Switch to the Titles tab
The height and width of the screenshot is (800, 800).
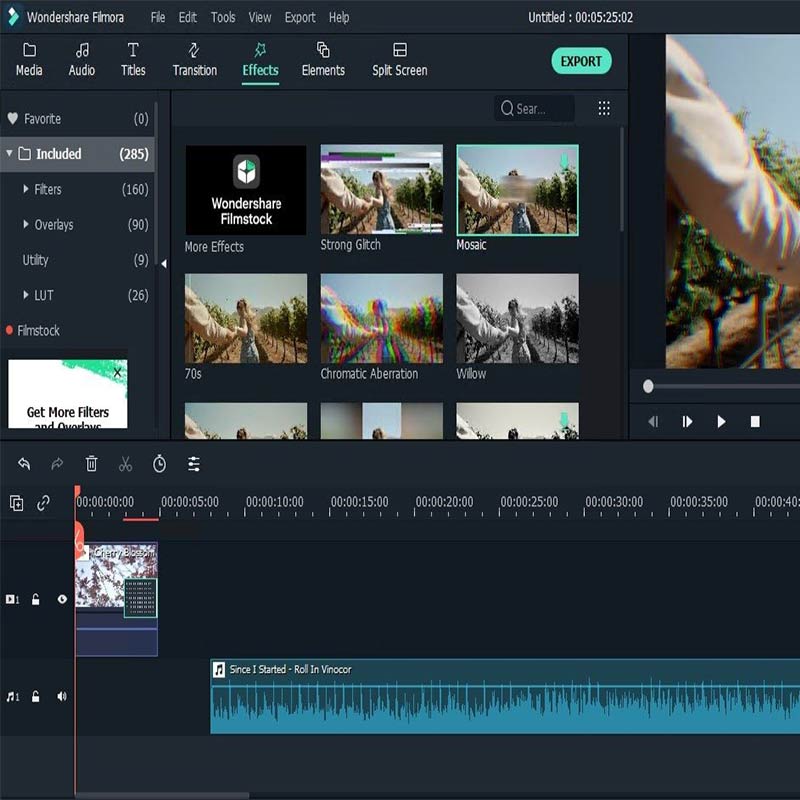pyautogui.click(x=133, y=60)
